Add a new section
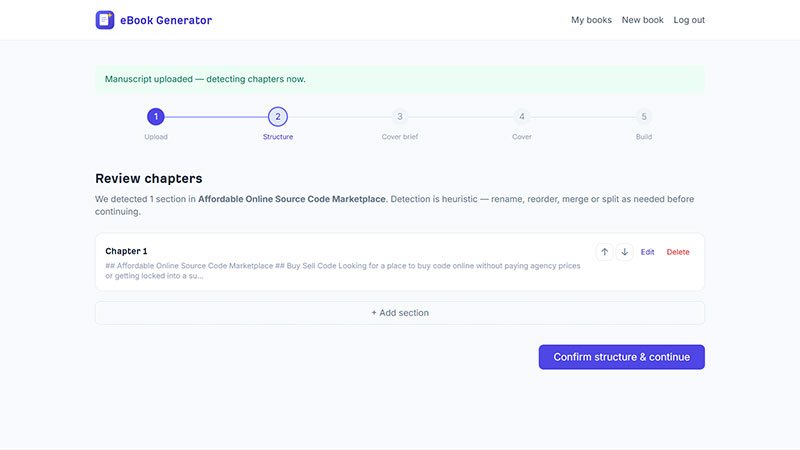800x450 pixels. 400,313
